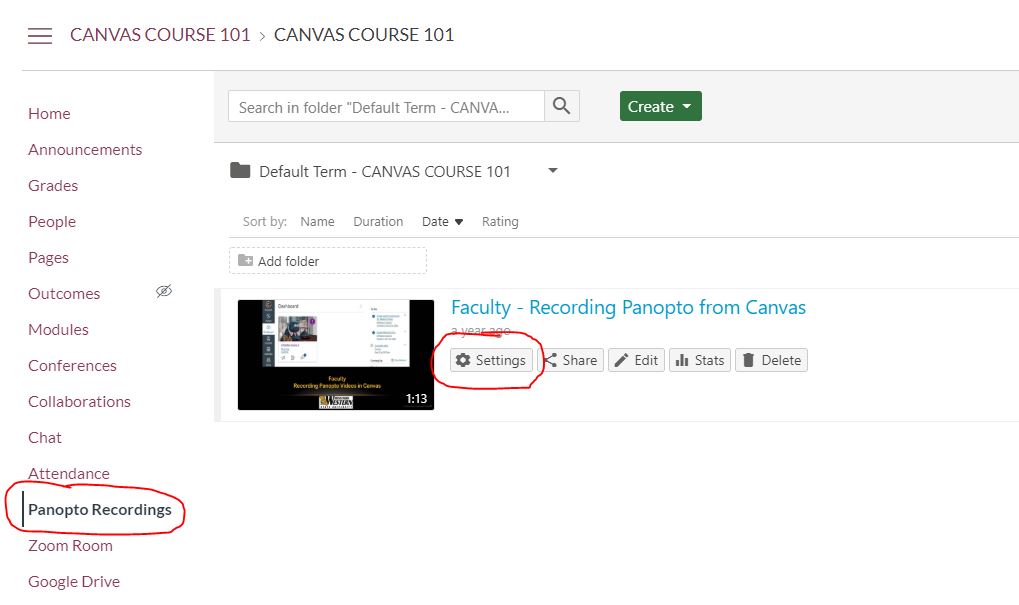This screenshot has width=1019, height=605.
Task: Open Grades in course menu
Action: click(53, 186)
